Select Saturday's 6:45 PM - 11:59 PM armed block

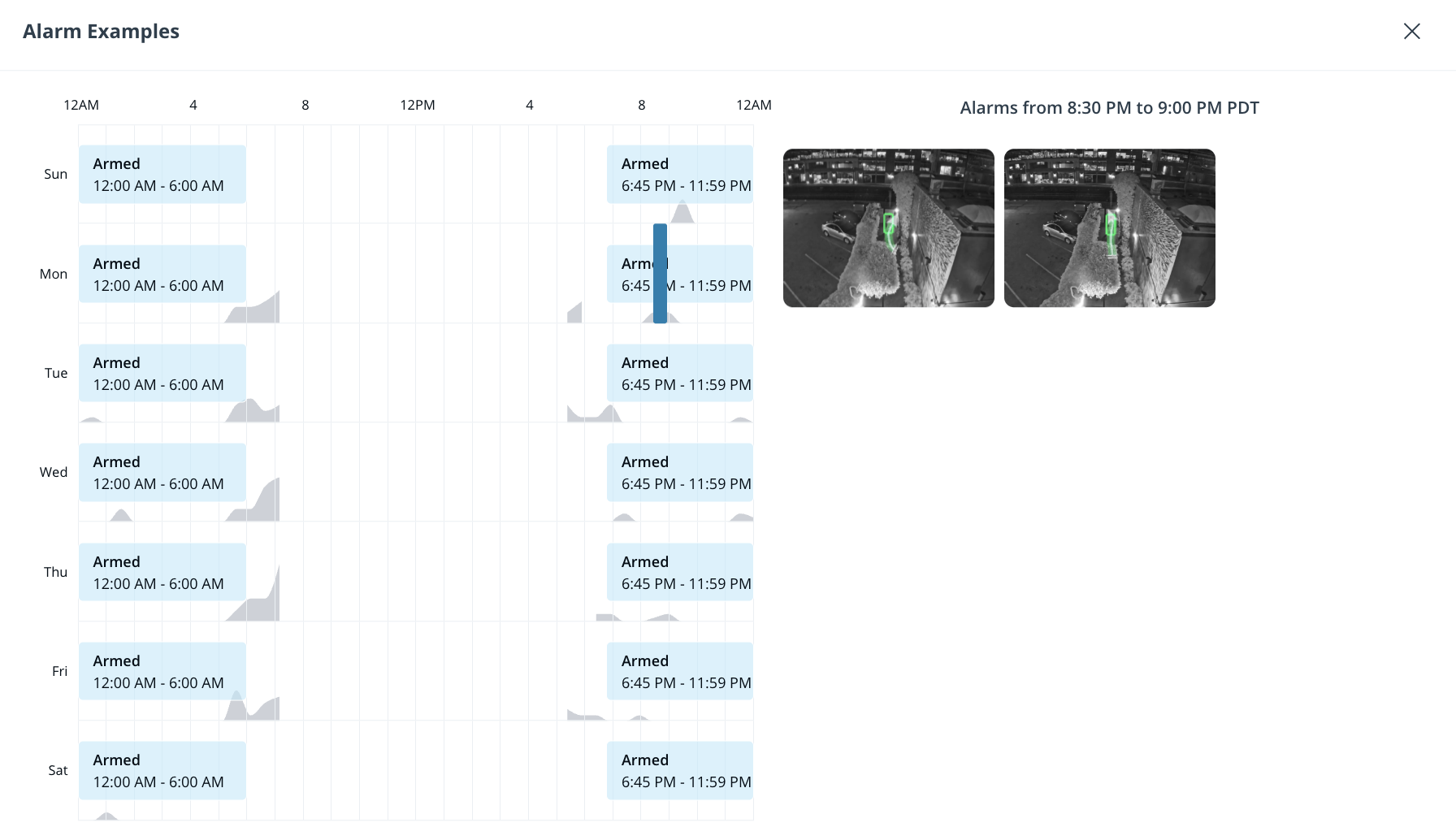[679, 770]
